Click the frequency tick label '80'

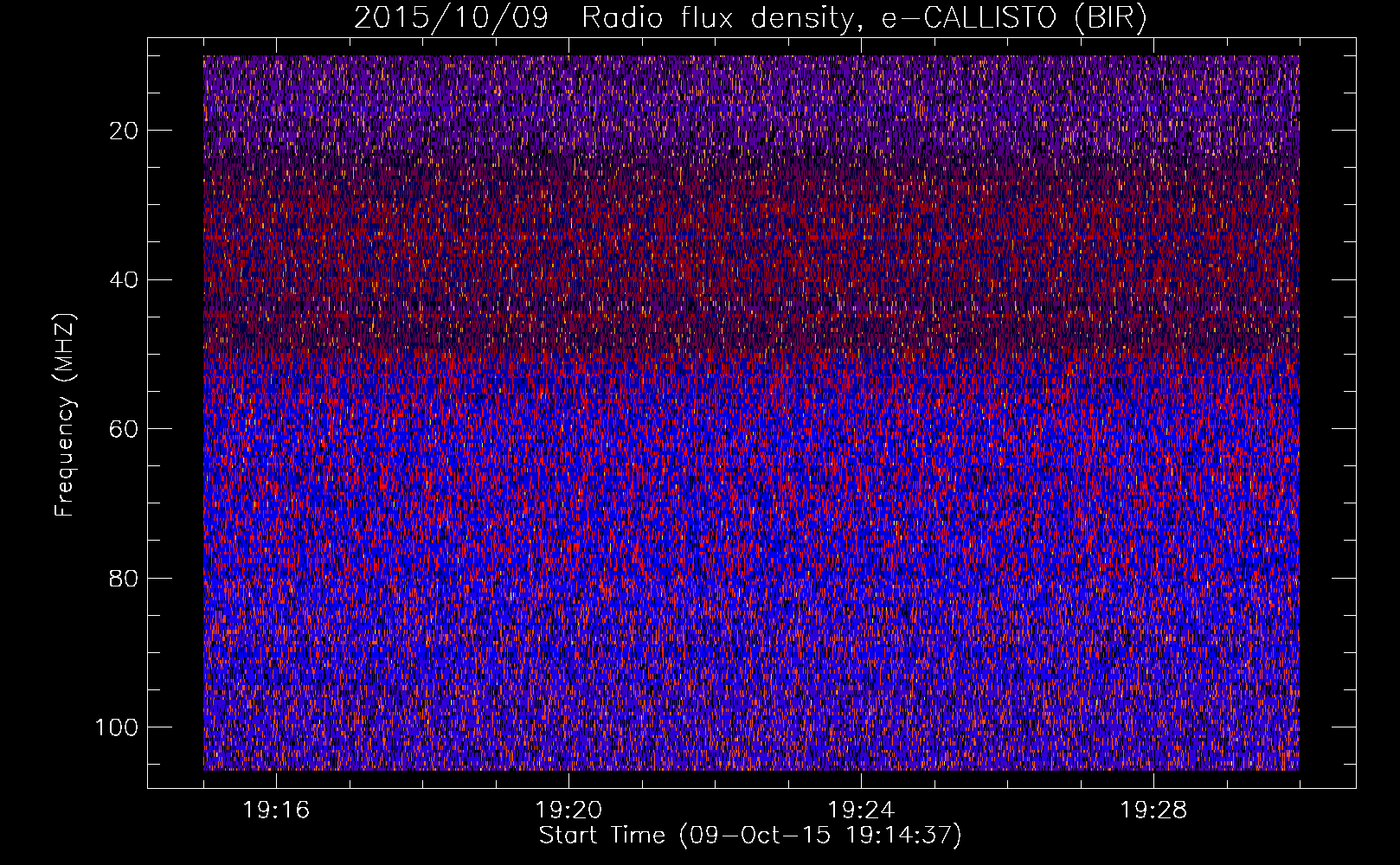pos(125,579)
